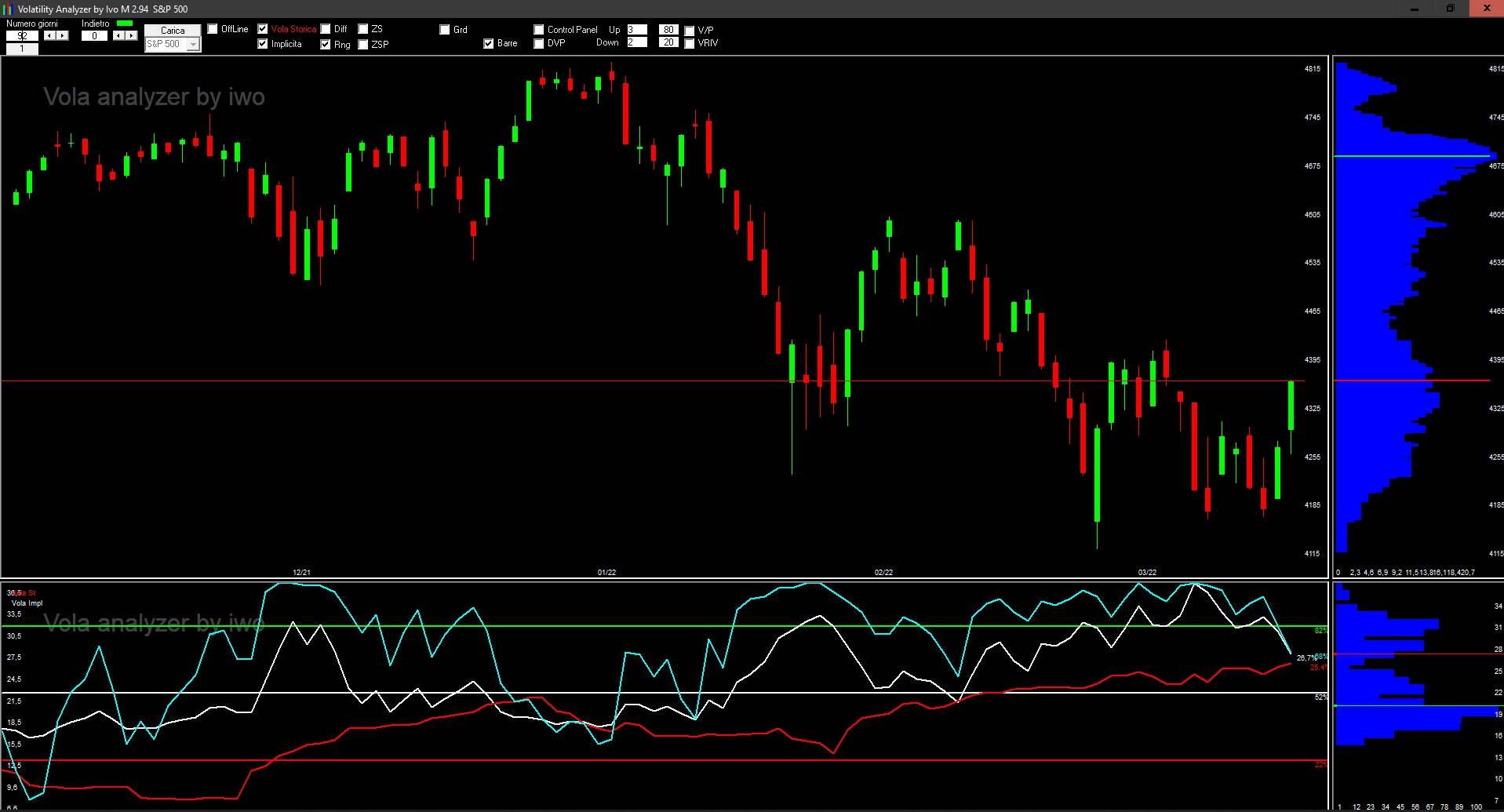
Task: Close the Volatility Analyzer window
Action: [x=1487, y=9]
